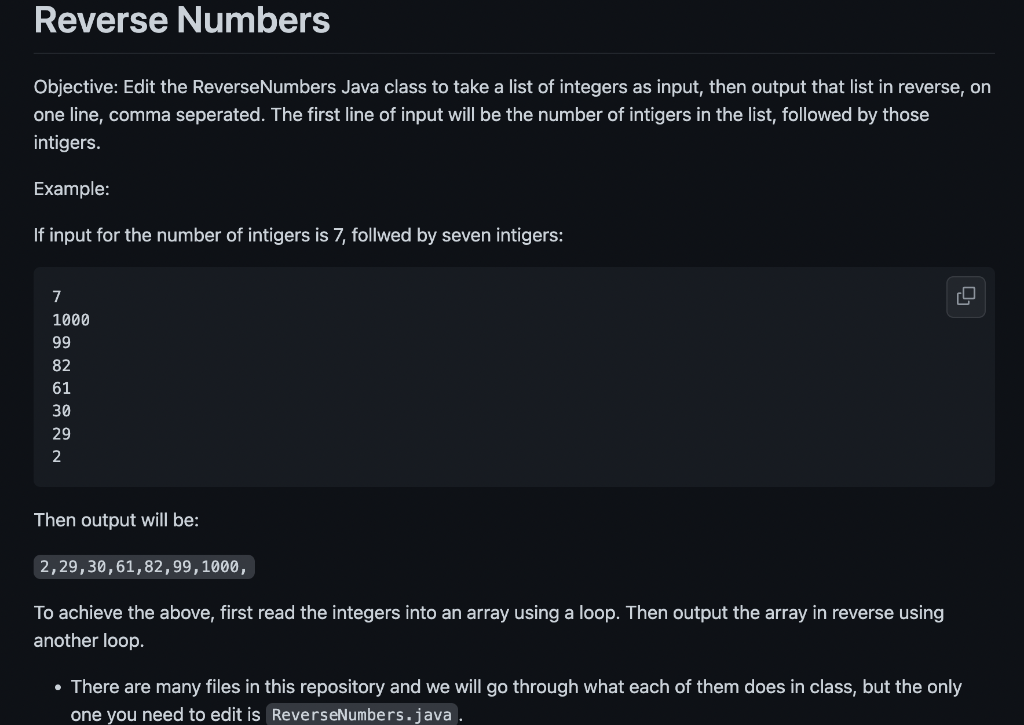The image size is (1024, 725).
Task: Click the number 1000 in the example input
Action: click(71, 320)
